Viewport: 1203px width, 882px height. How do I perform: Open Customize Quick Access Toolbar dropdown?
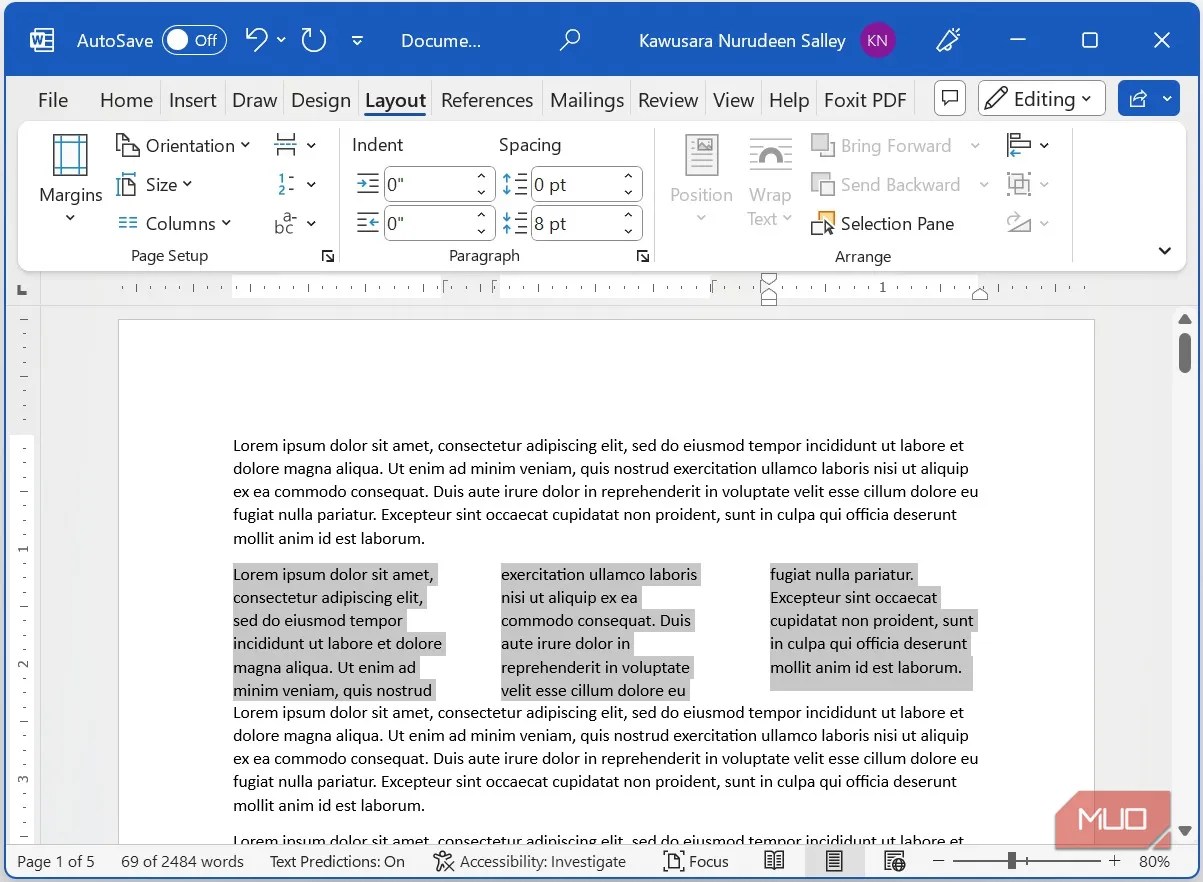(x=358, y=41)
